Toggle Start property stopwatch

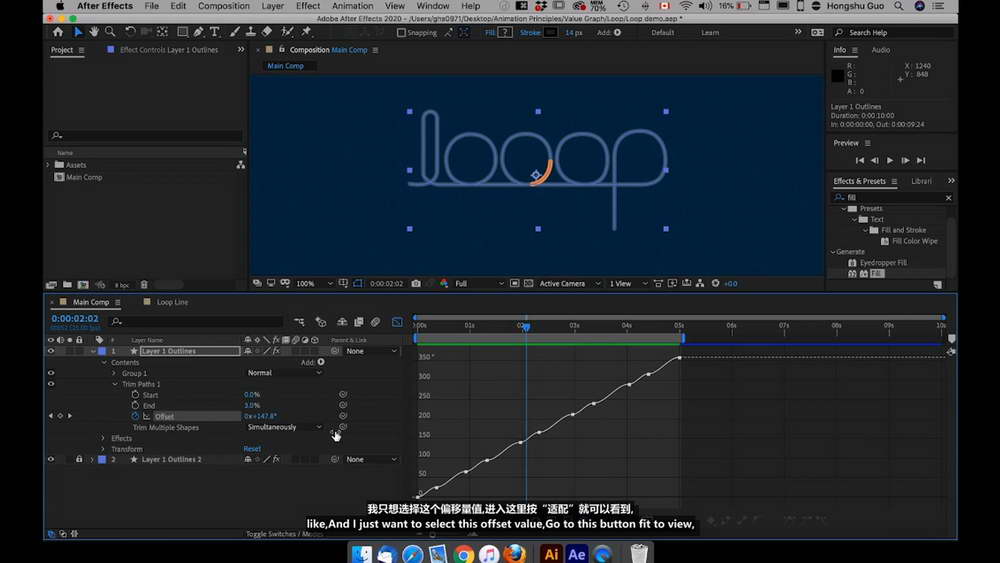coord(135,395)
